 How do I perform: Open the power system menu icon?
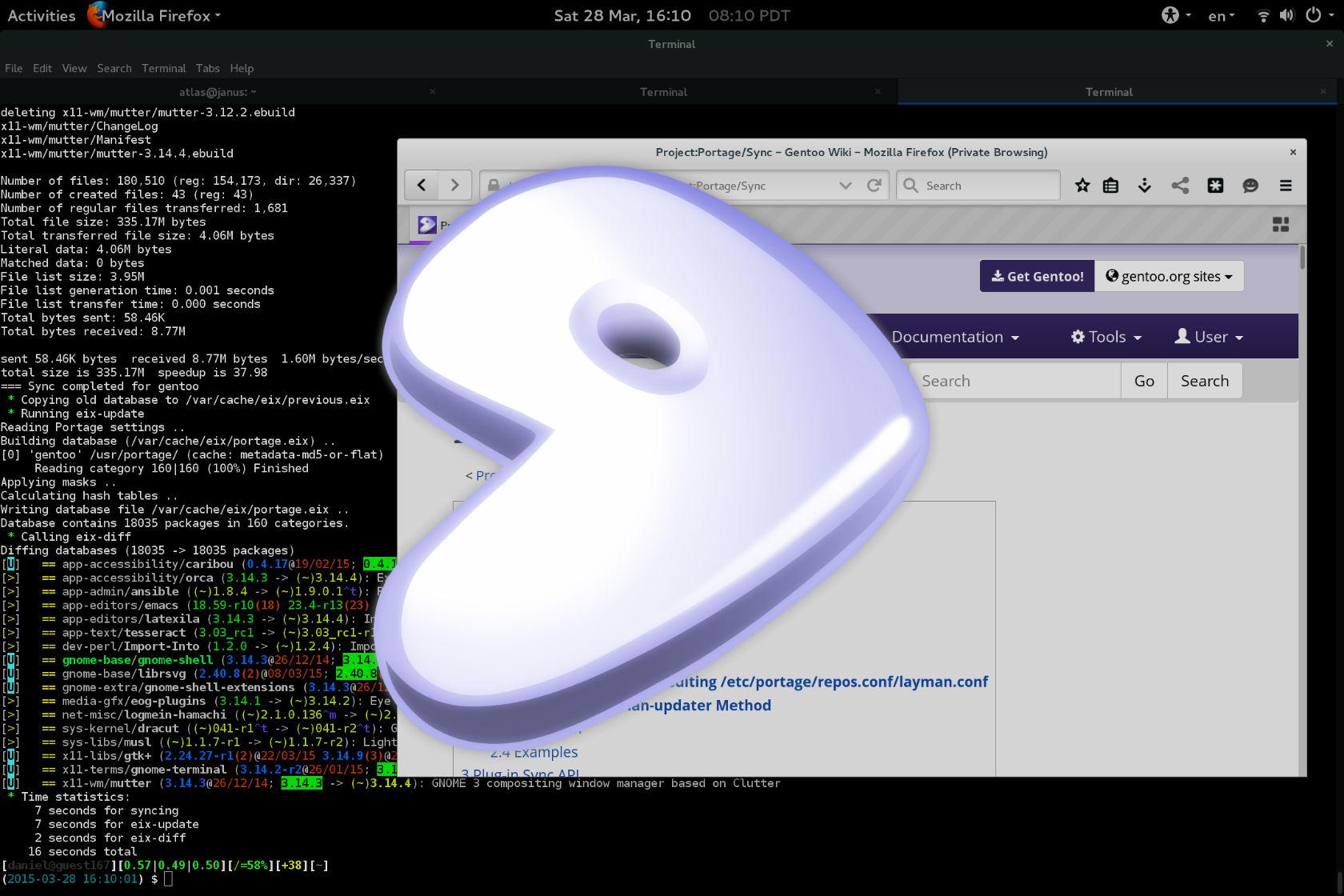coord(1318,15)
